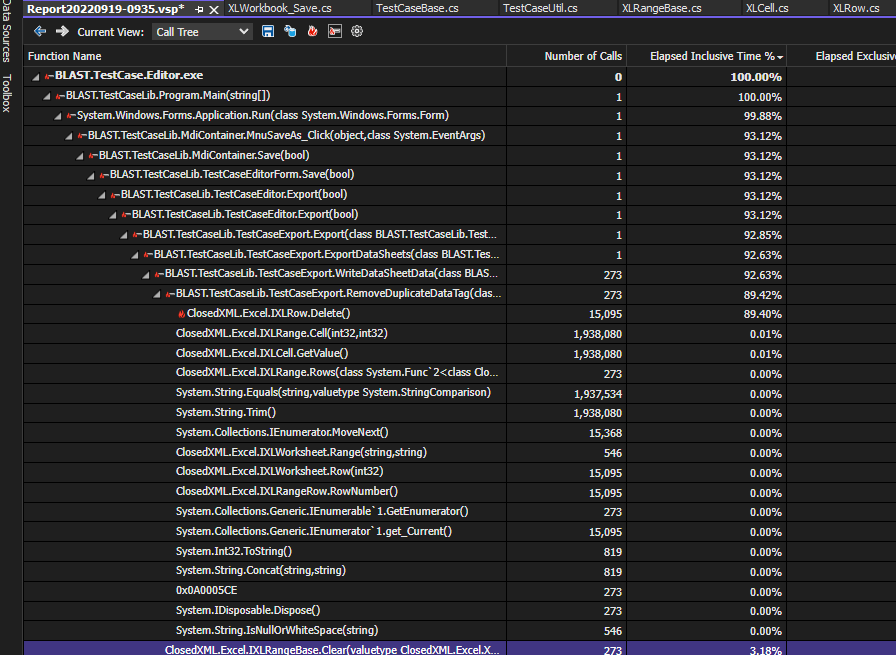
Task: Open the Toolbox sidebar panel
Action: coord(10,90)
